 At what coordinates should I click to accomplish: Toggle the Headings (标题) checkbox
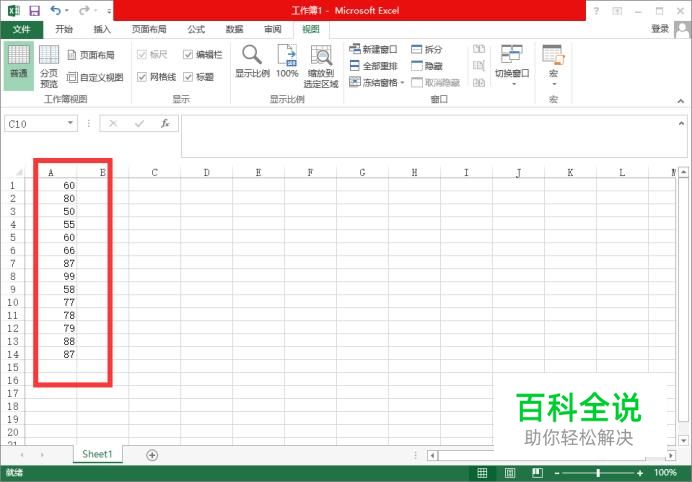[x=188, y=77]
